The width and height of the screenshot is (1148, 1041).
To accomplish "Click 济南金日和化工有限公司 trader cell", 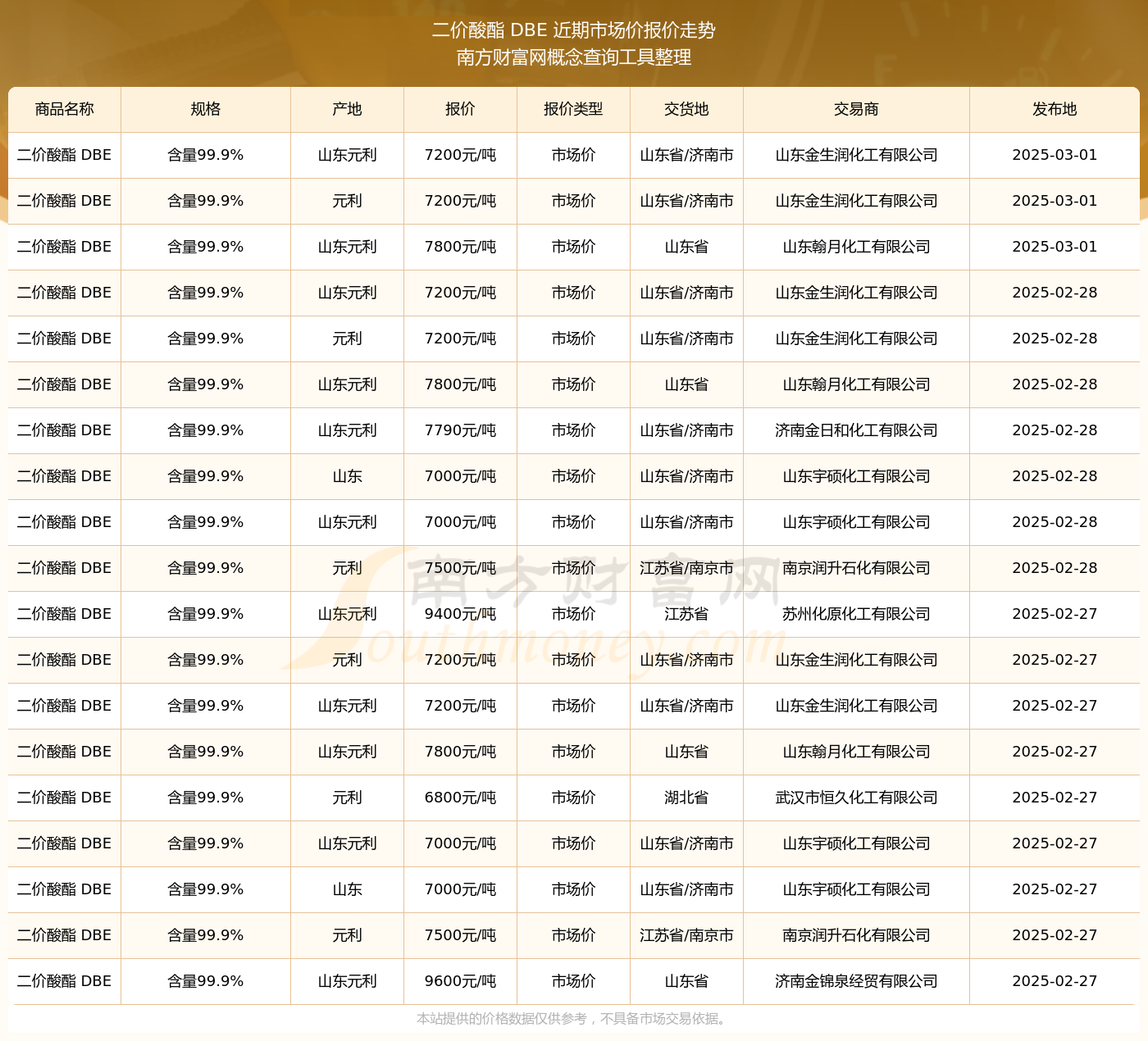I will [856, 430].
